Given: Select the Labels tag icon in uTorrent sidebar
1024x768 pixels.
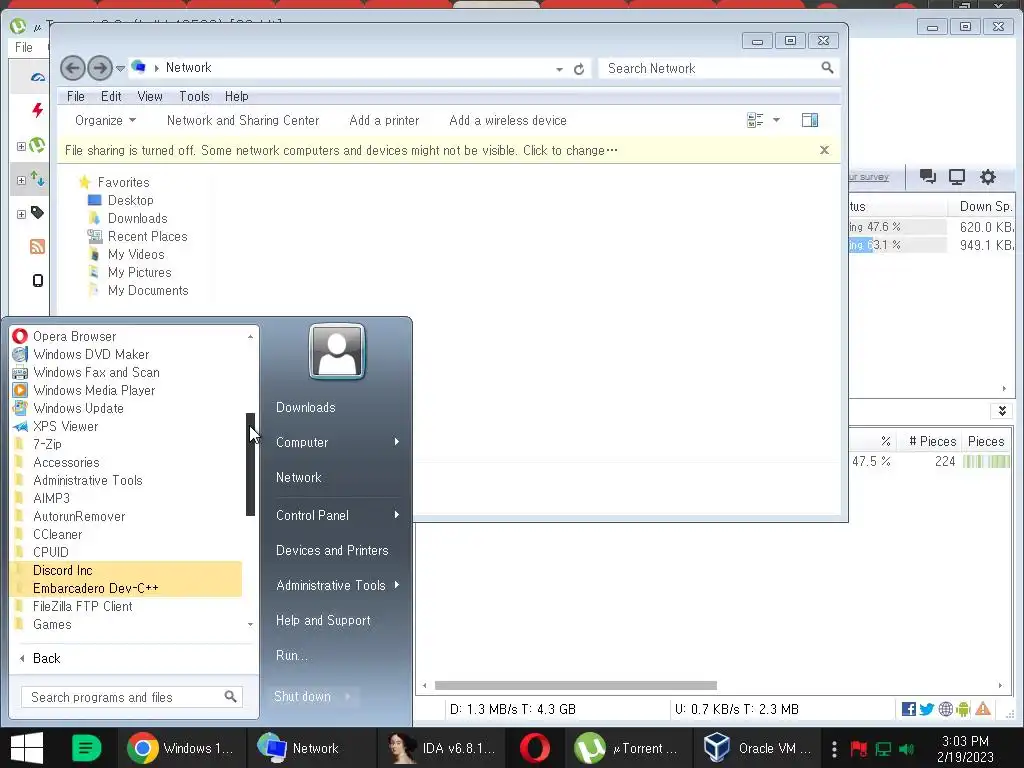Looking at the screenshot, I should (37, 212).
